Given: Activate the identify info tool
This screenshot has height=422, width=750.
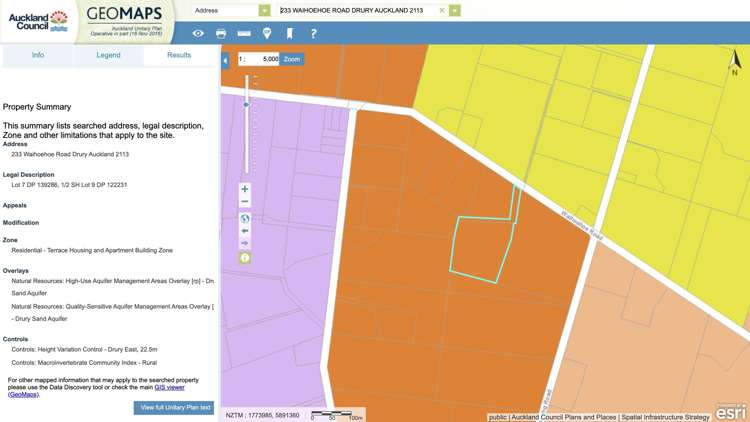Looking at the screenshot, I should [x=244, y=258].
